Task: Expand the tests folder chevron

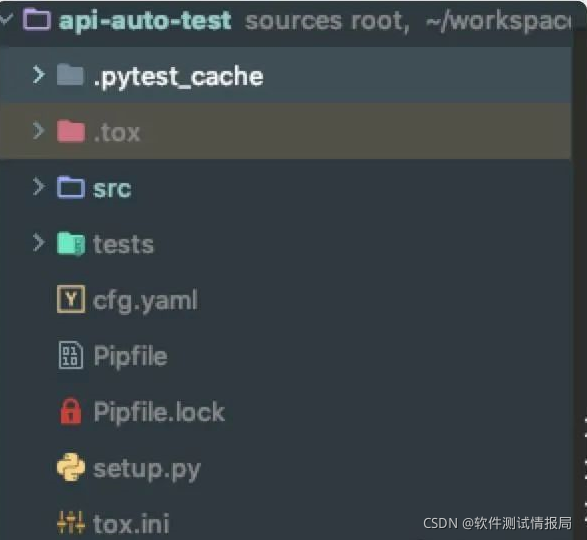Action: pyautogui.click(x=39, y=243)
